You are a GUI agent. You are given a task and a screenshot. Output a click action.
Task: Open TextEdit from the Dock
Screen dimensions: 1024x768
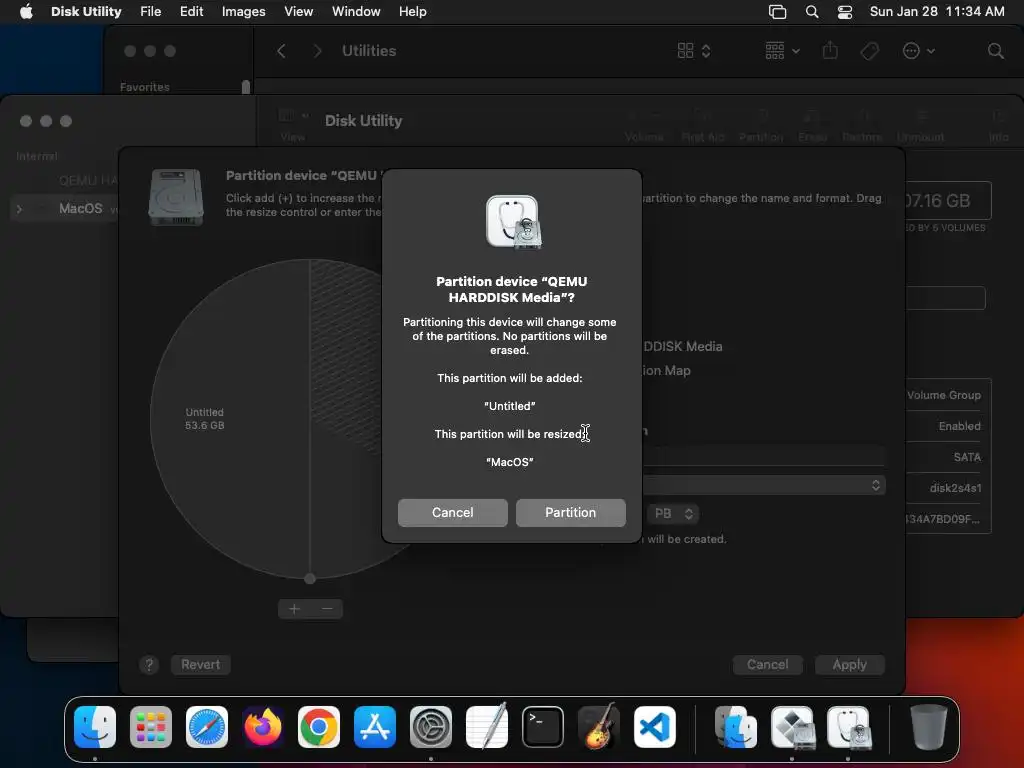click(x=487, y=726)
